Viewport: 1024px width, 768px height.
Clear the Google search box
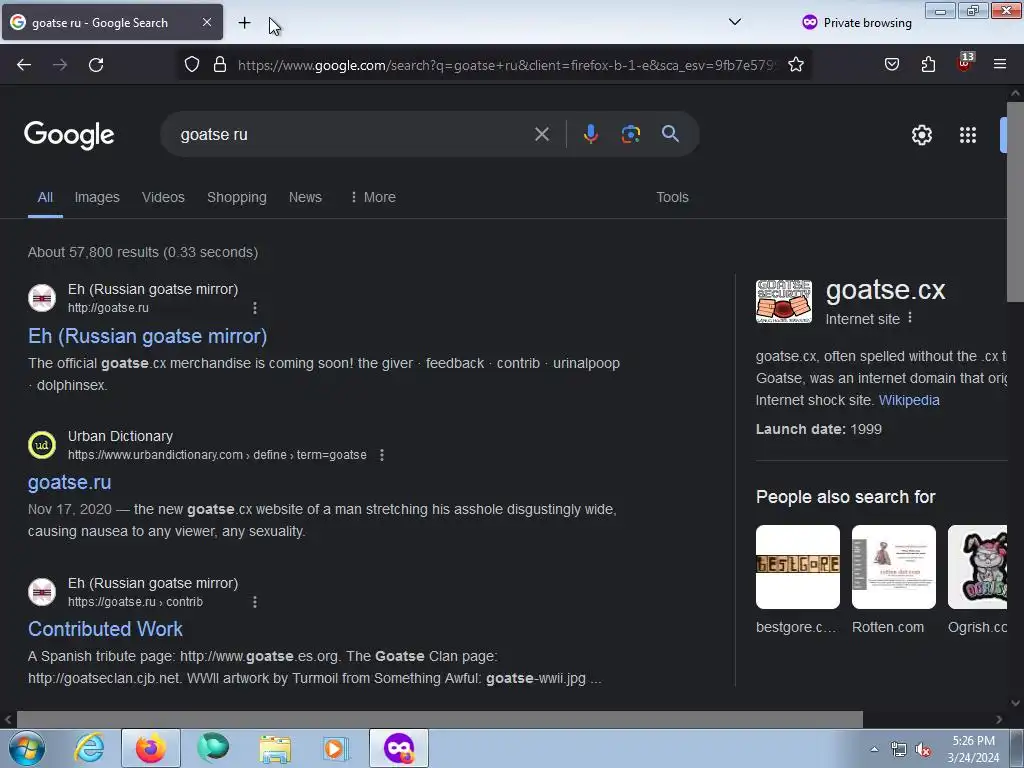541,135
